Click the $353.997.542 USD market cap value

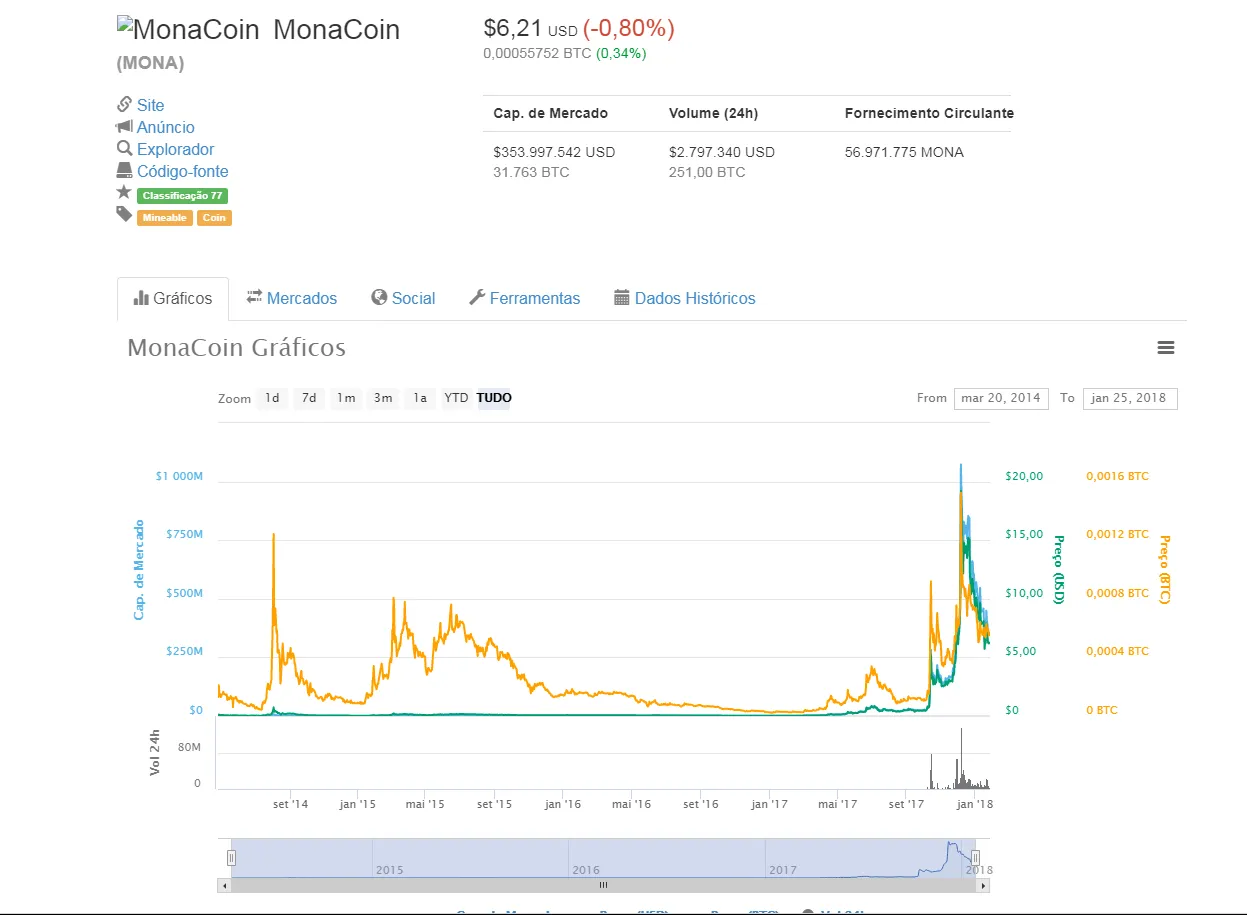pos(554,152)
